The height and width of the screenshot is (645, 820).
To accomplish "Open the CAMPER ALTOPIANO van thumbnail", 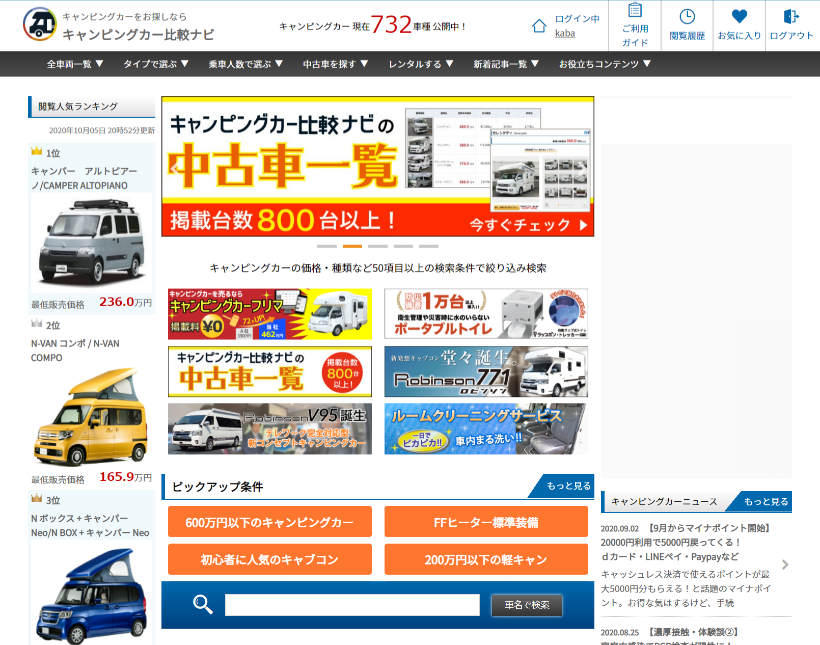I will pyautogui.click(x=91, y=243).
